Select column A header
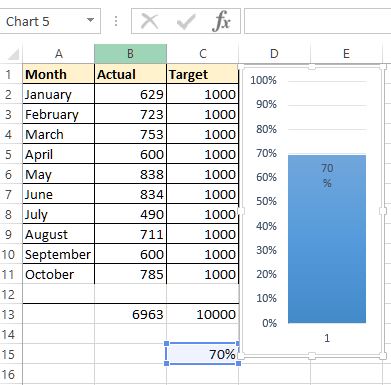This screenshot has width=391, height=385. 59,54
